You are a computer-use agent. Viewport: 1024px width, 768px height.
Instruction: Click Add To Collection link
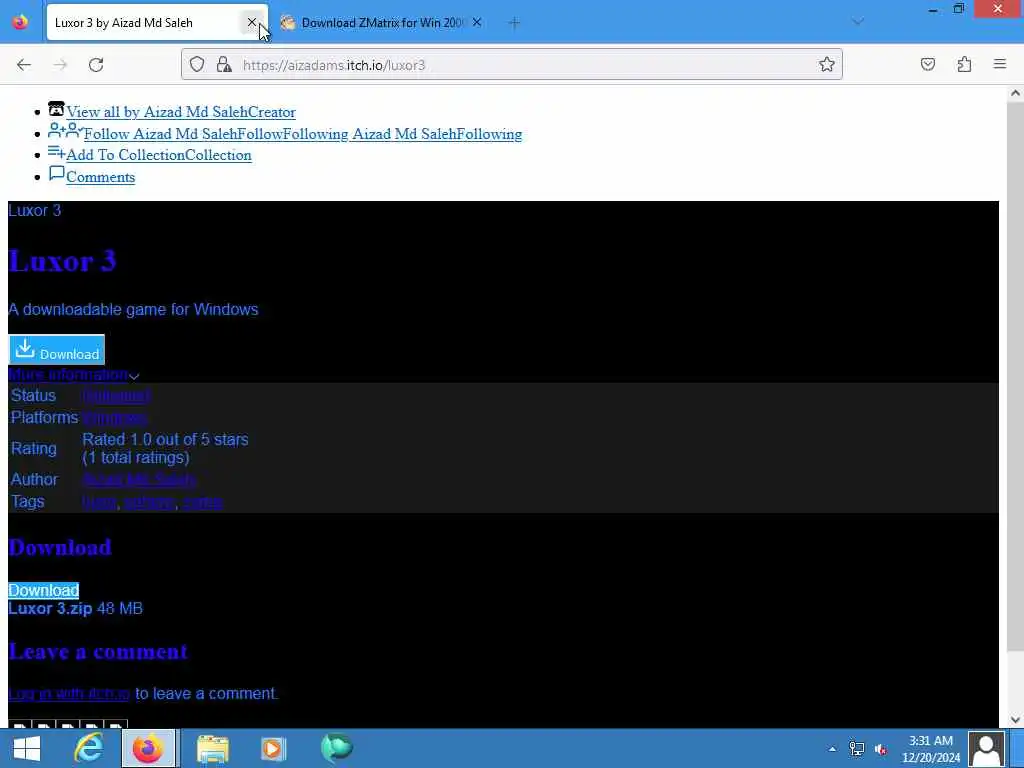click(159, 155)
